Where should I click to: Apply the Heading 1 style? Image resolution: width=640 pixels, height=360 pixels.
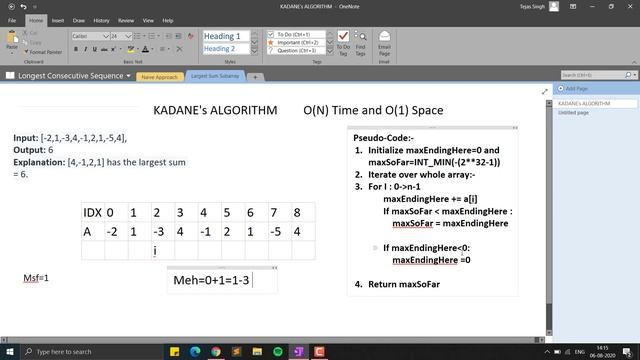click(226, 36)
